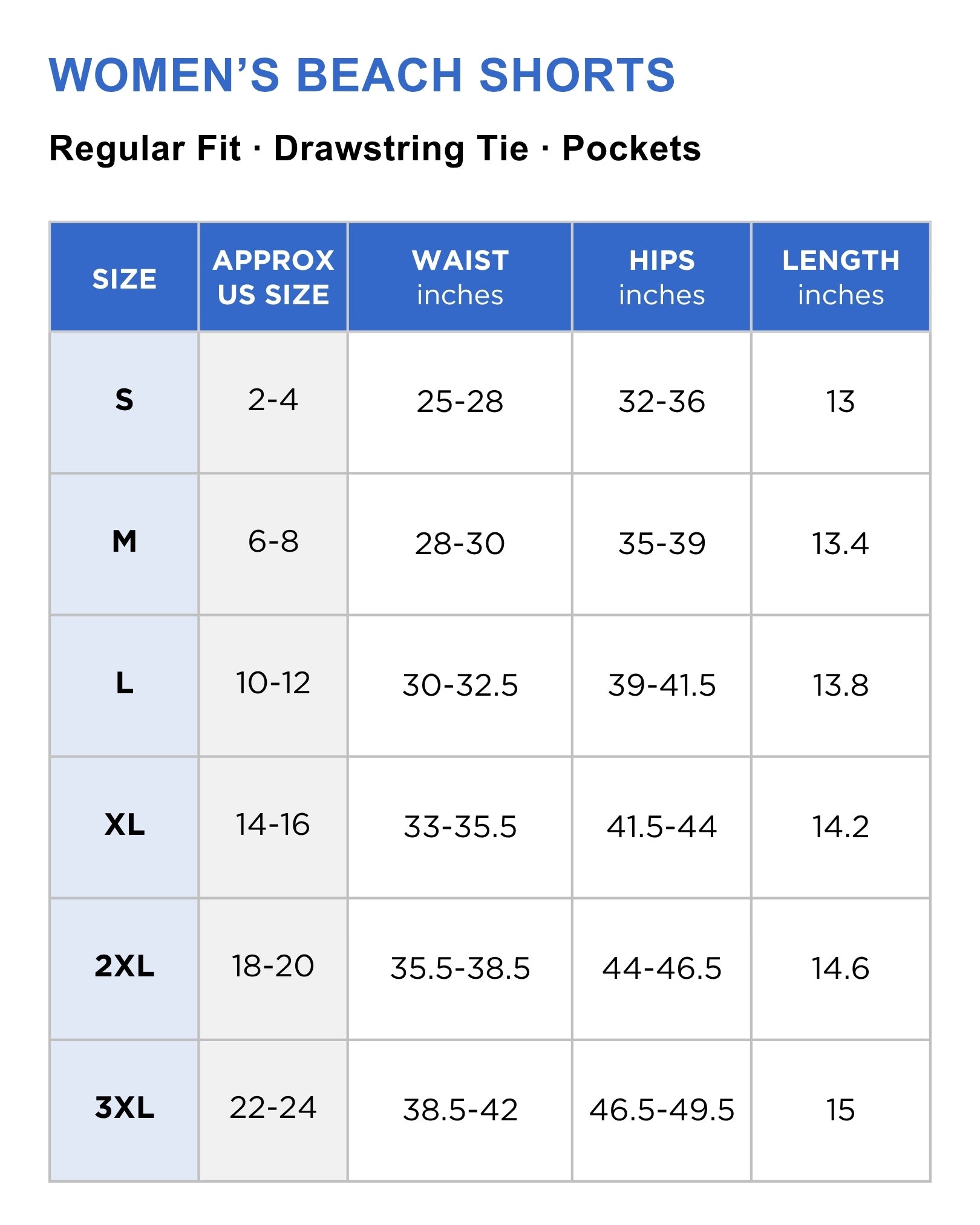Click the US size 18-20 cell
The width and height of the screenshot is (980, 1225).
tap(273, 969)
